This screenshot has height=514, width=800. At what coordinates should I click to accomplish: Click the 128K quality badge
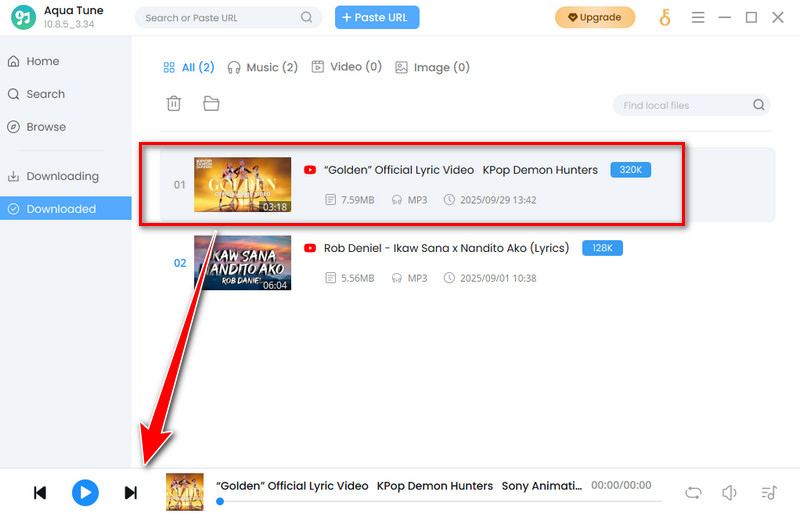pos(603,248)
